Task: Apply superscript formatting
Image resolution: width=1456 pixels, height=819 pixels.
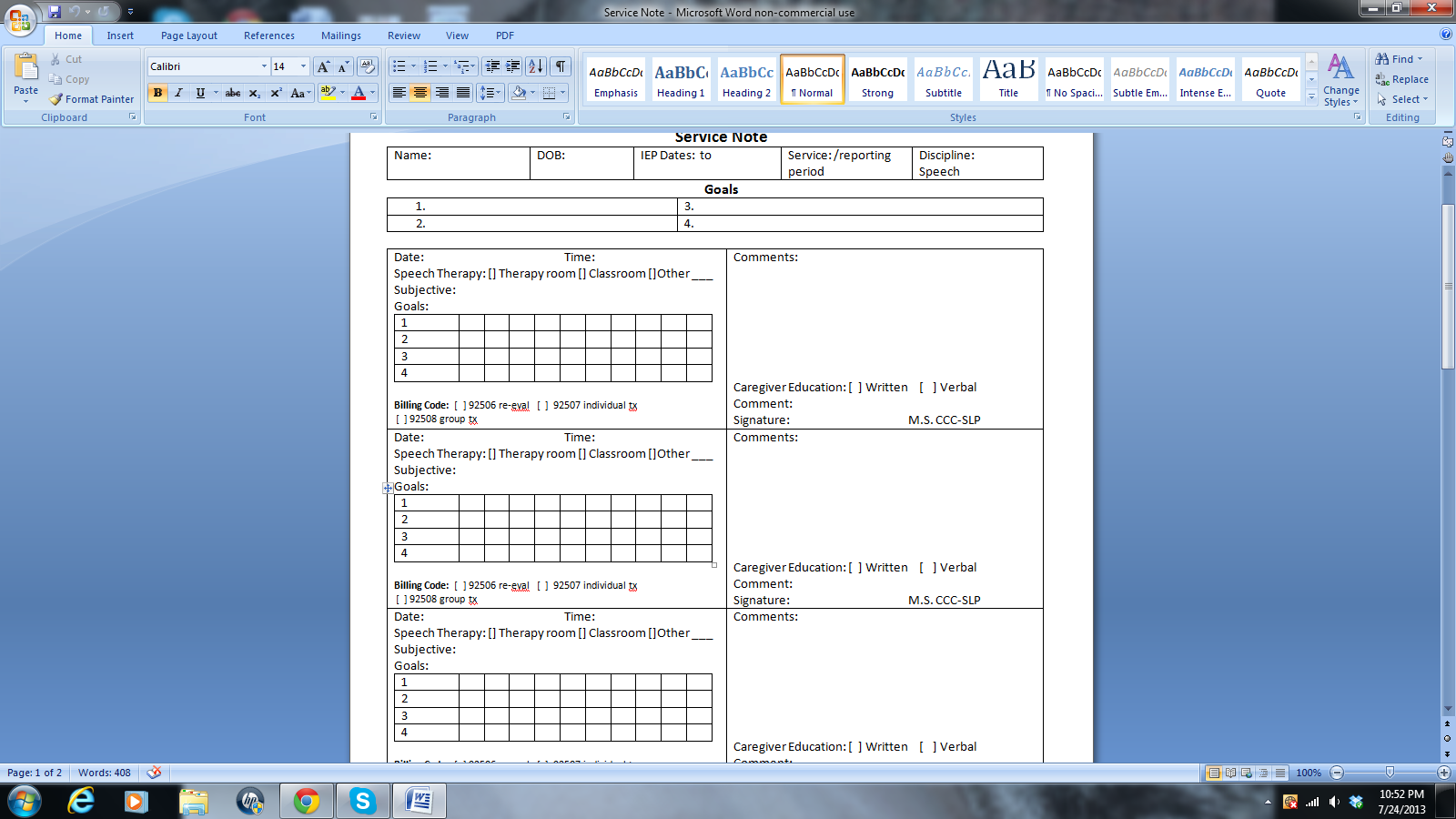Action: [276, 93]
